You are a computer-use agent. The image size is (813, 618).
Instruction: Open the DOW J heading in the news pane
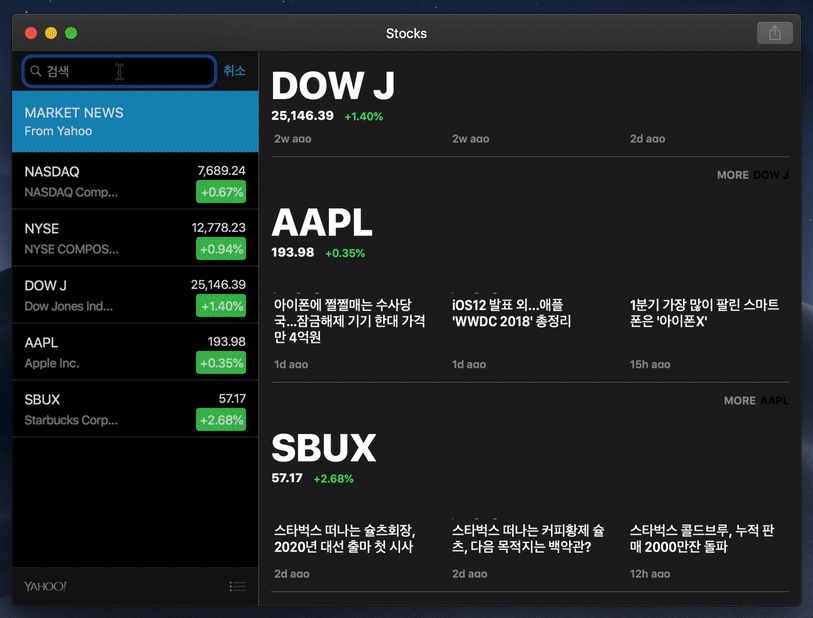(333, 86)
